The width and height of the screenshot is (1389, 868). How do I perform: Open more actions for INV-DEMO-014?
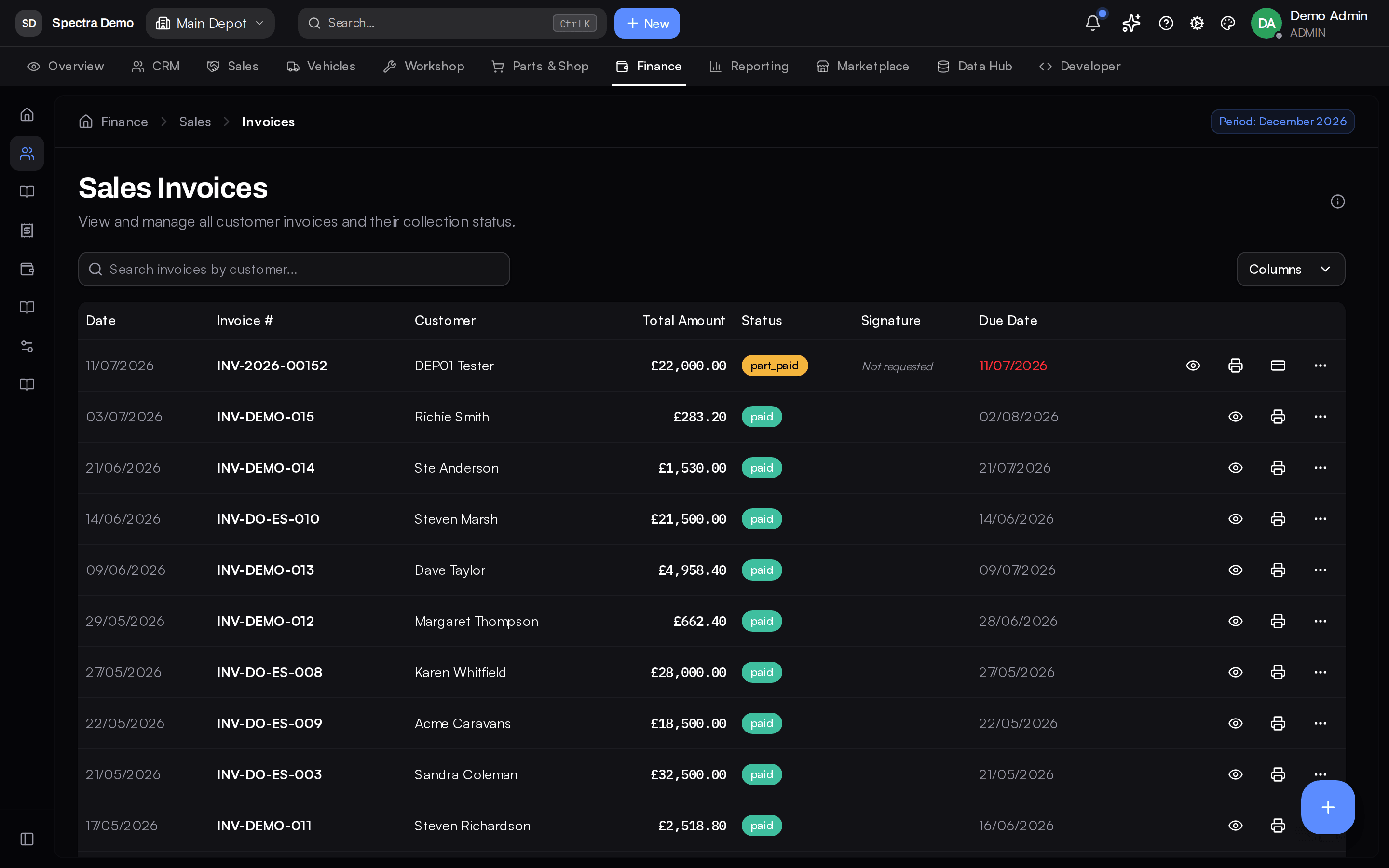click(x=1320, y=468)
